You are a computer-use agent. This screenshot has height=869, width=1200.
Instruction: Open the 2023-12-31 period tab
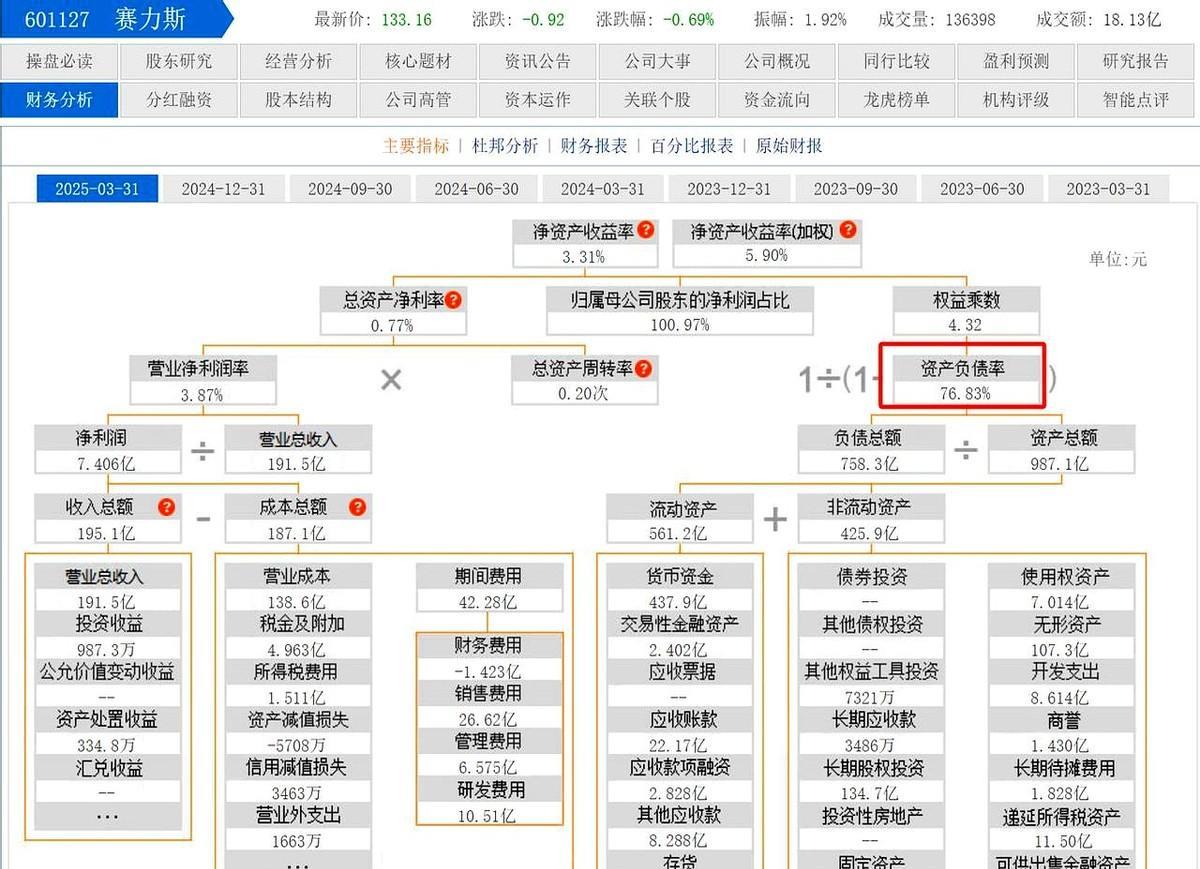(x=730, y=189)
